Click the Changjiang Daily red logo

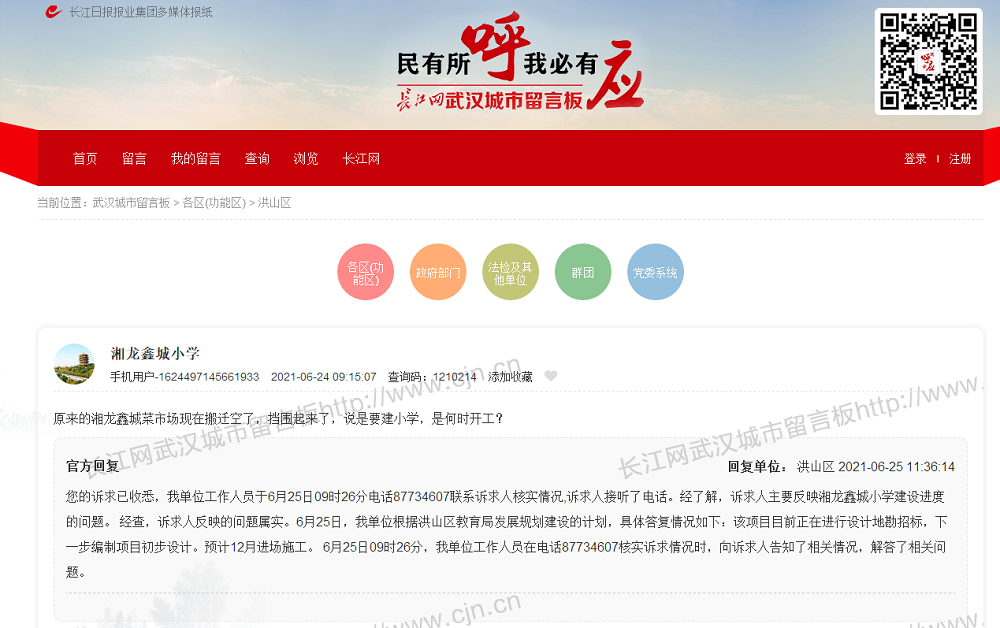pos(54,12)
